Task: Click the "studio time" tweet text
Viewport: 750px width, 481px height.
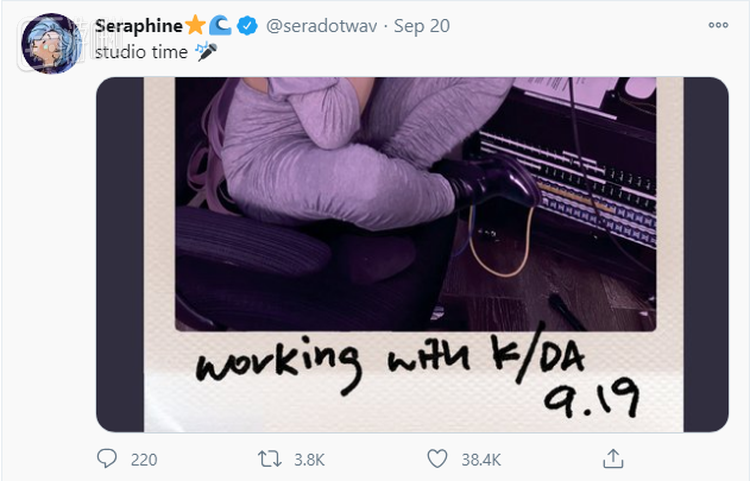Action: [x=141, y=51]
